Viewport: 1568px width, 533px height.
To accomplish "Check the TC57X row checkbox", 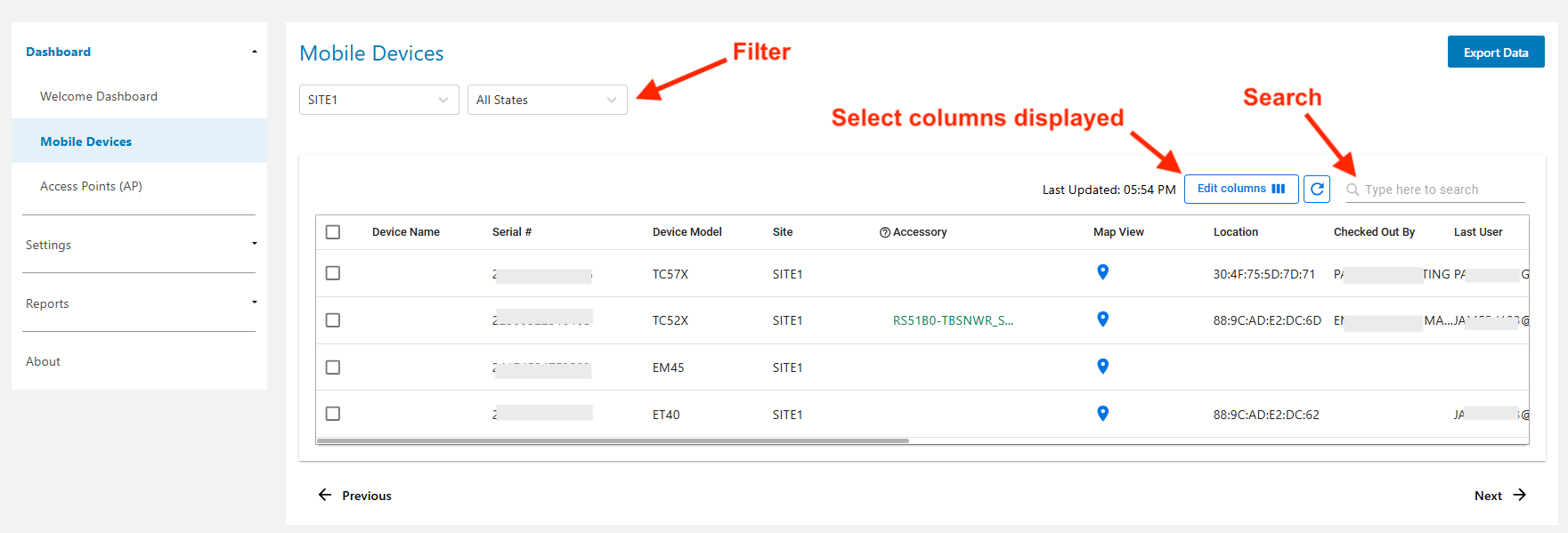I will click(333, 273).
